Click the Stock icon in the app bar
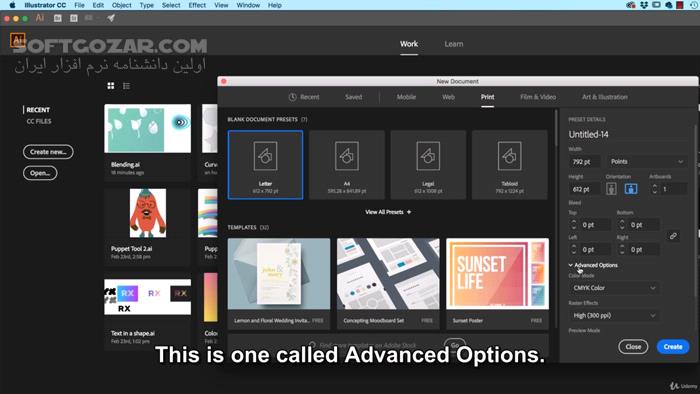Image resolution: width=700 pixels, height=394 pixels. [x=74, y=18]
